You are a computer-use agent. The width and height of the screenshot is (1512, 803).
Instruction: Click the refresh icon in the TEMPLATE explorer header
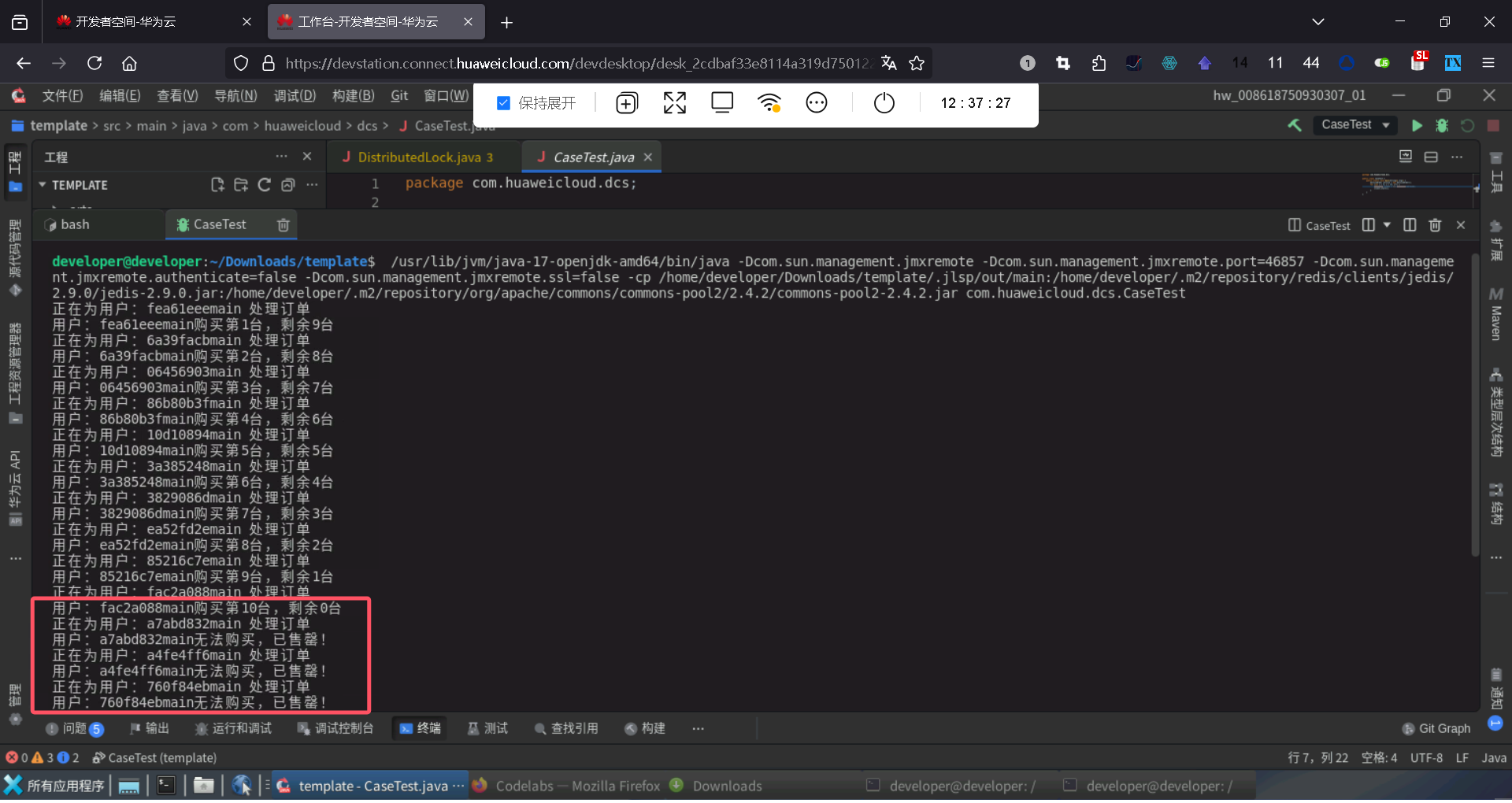265,185
